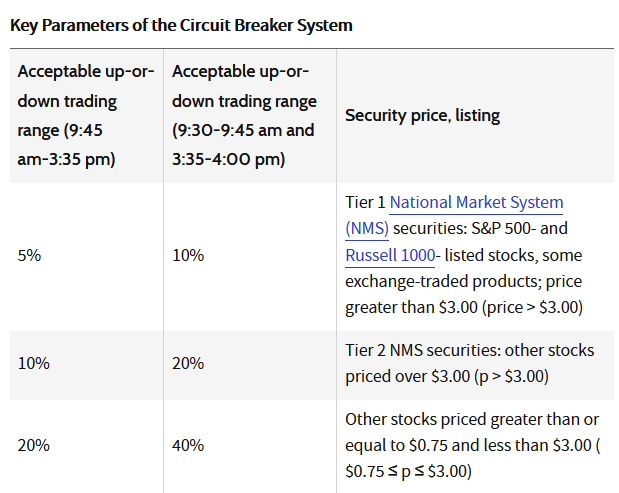Open the National Market System link
The image size is (619, 493).
(x=476, y=202)
